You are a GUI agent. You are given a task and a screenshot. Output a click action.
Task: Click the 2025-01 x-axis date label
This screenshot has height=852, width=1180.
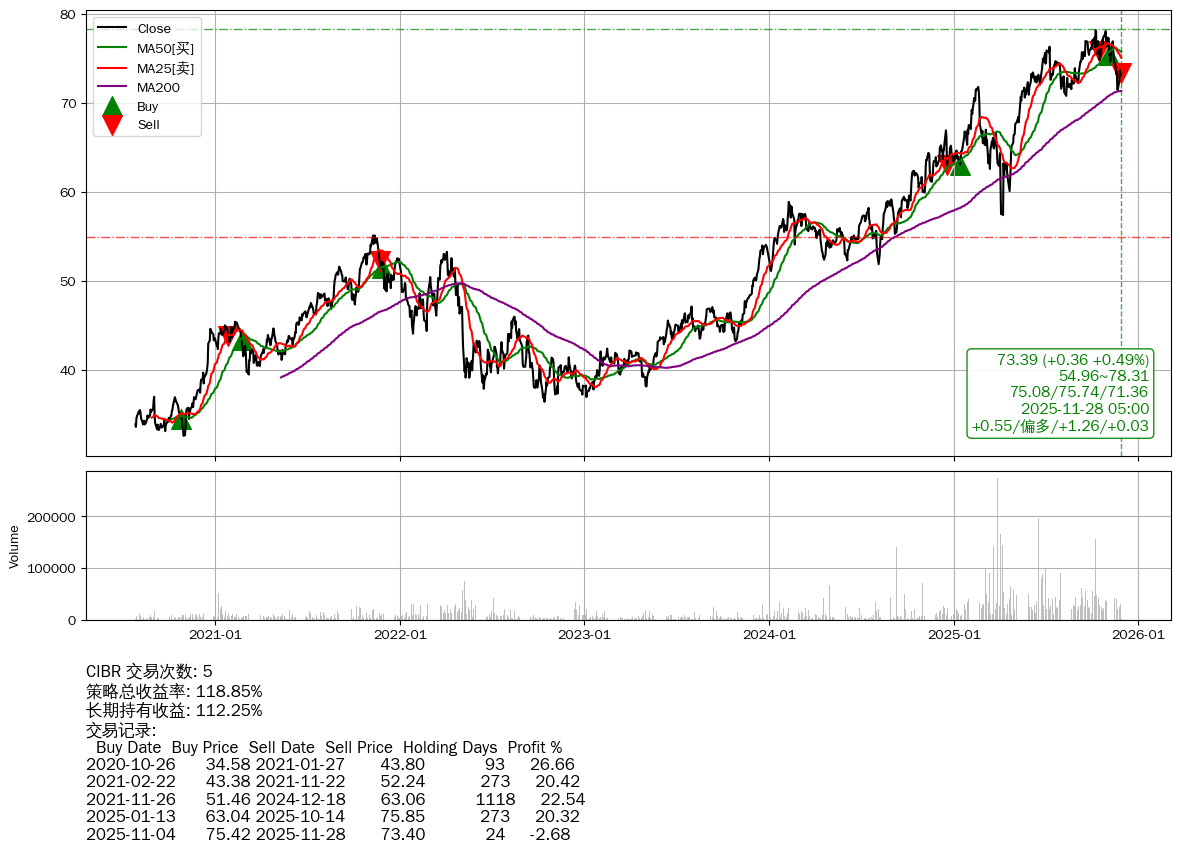pyautogui.click(x=954, y=634)
